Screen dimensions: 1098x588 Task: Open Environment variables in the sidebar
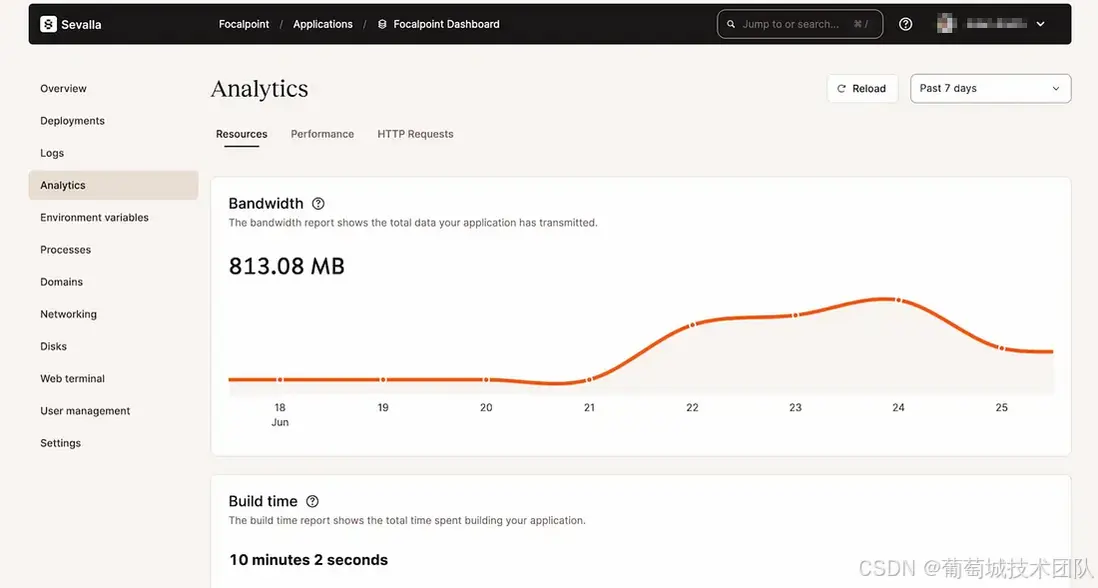(94, 217)
